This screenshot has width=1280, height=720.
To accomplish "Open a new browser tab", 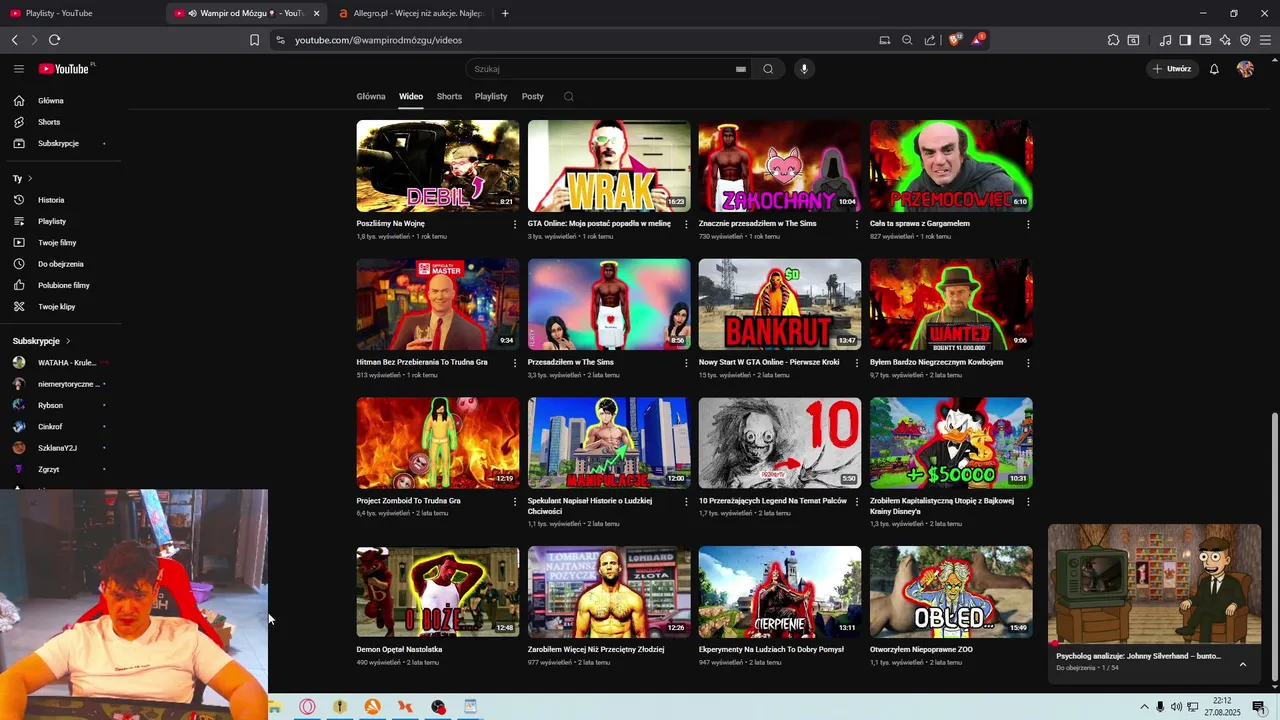I will tap(505, 13).
